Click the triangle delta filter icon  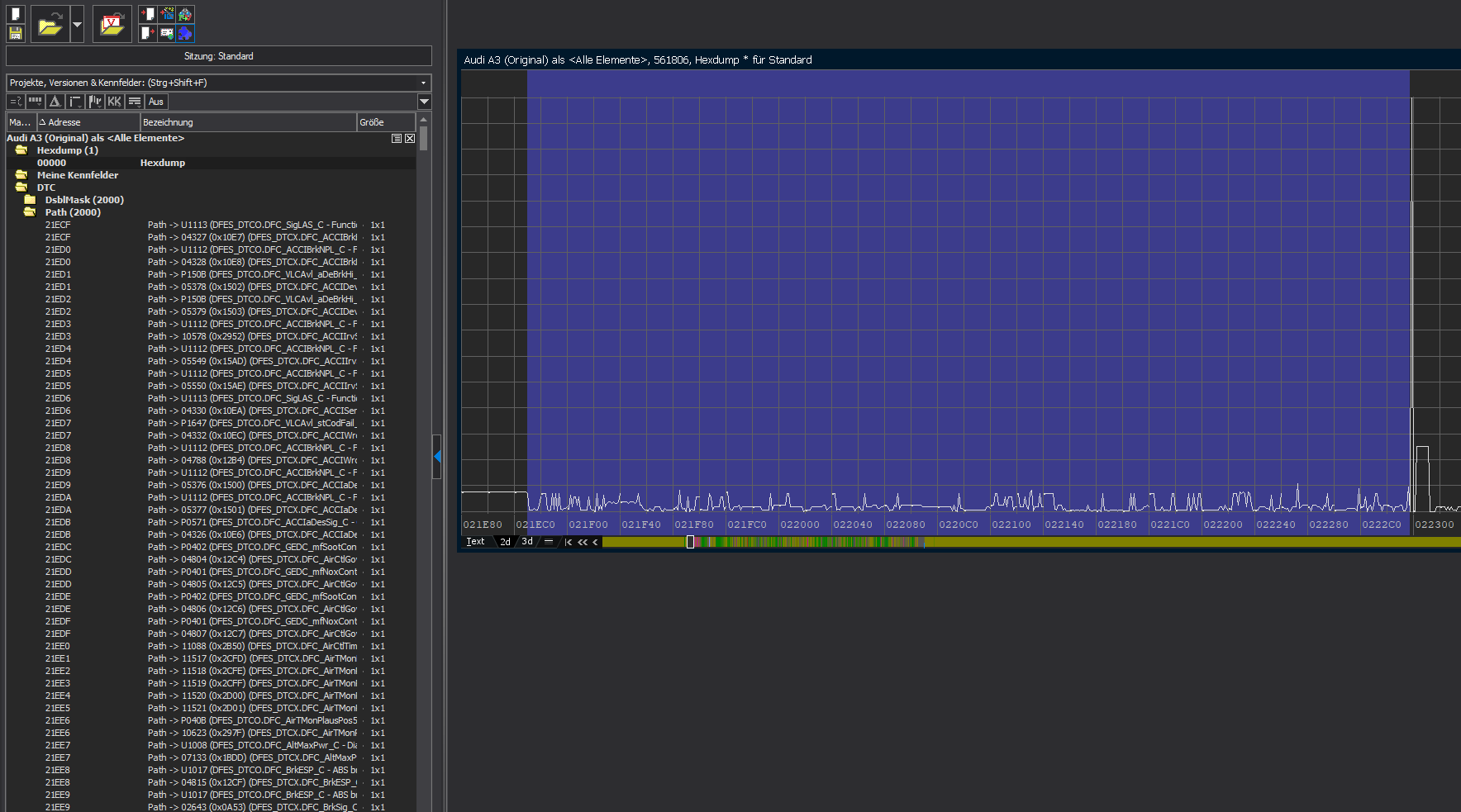click(55, 102)
